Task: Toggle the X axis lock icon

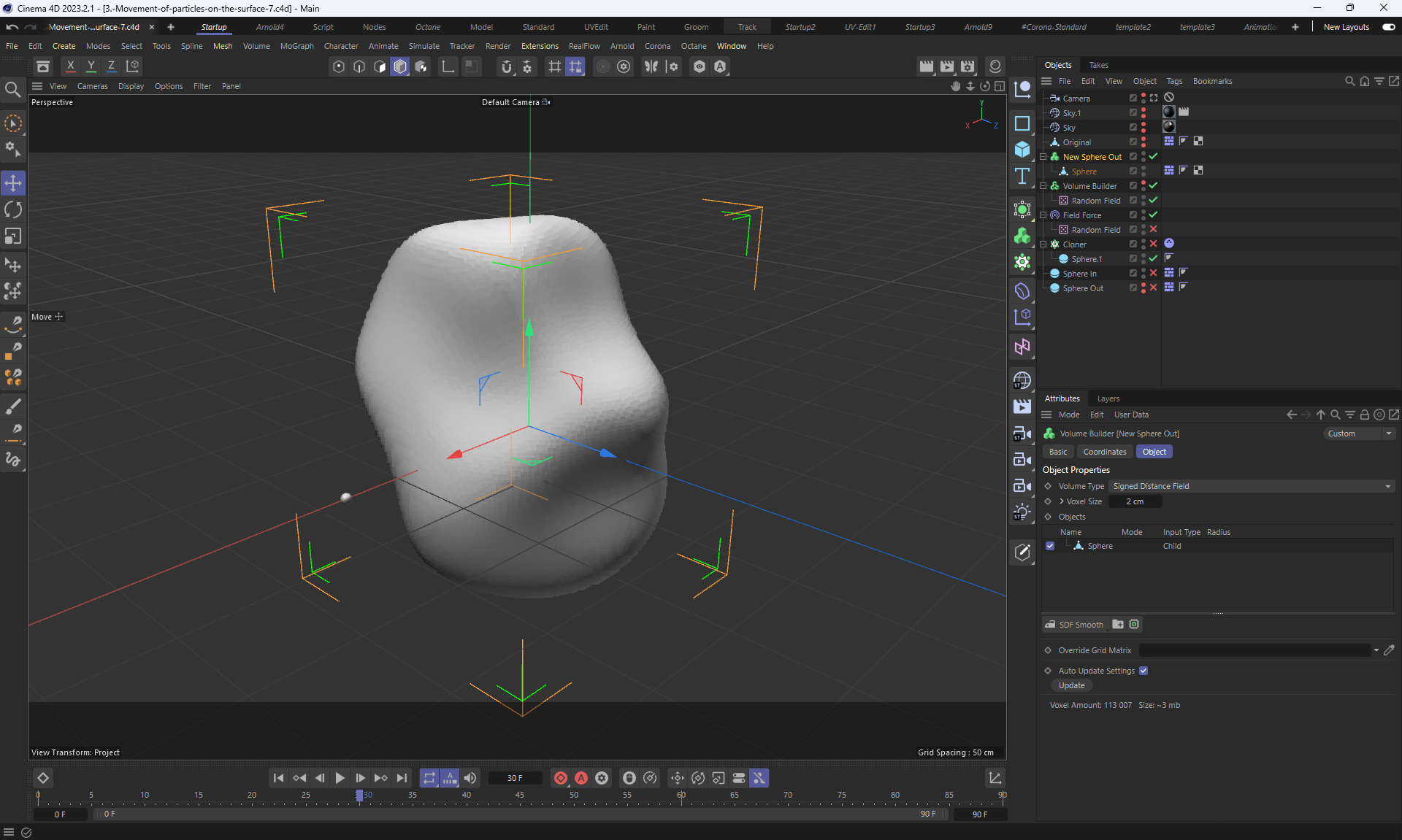Action: coord(71,66)
